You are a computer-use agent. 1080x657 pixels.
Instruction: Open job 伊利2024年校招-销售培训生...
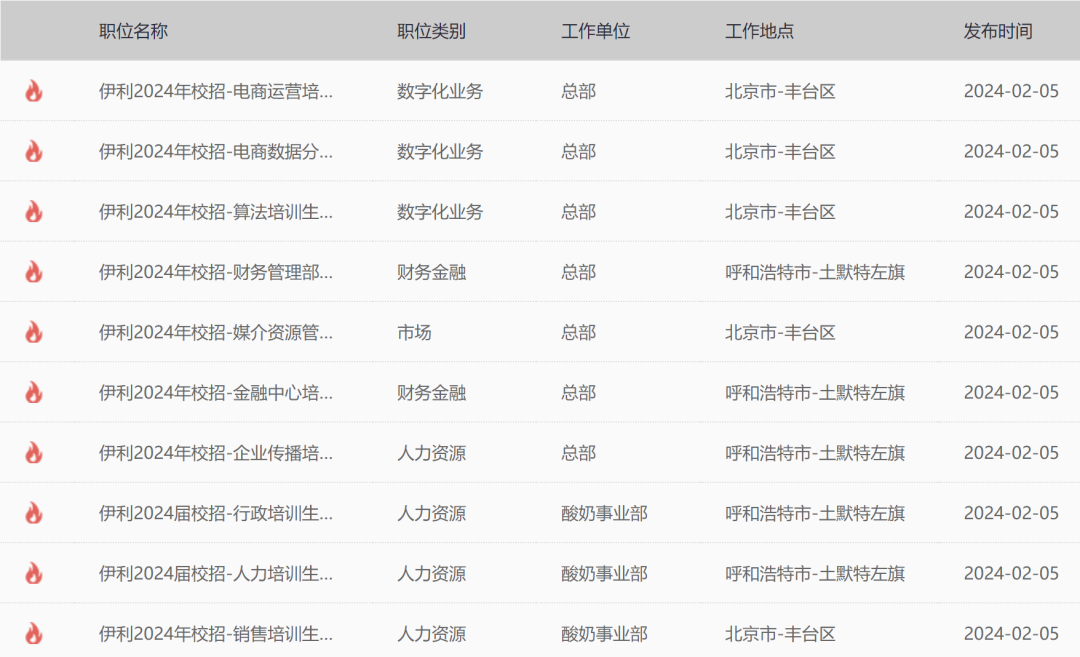[x=216, y=634]
